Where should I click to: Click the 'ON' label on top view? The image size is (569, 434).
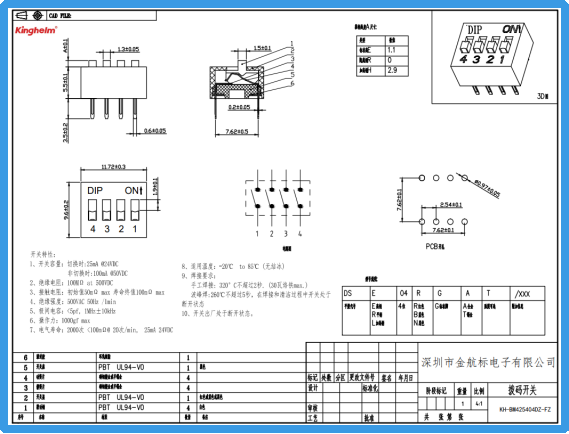click(x=133, y=191)
